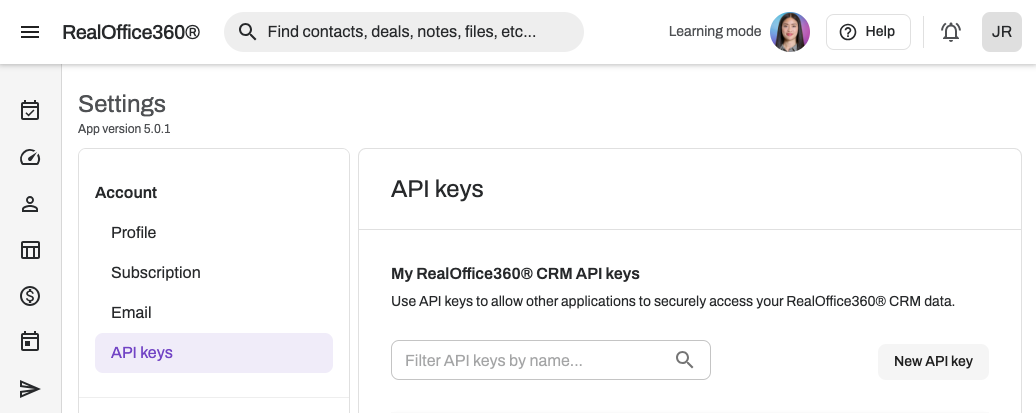
Task: Click the Learning mode profile picture
Action: 790,32
